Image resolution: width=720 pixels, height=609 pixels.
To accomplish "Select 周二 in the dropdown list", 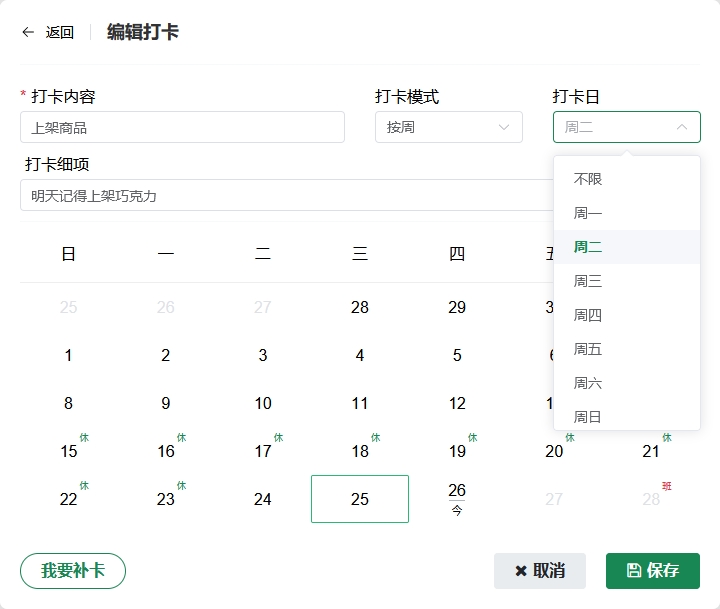I will click(x=627, y=247).
